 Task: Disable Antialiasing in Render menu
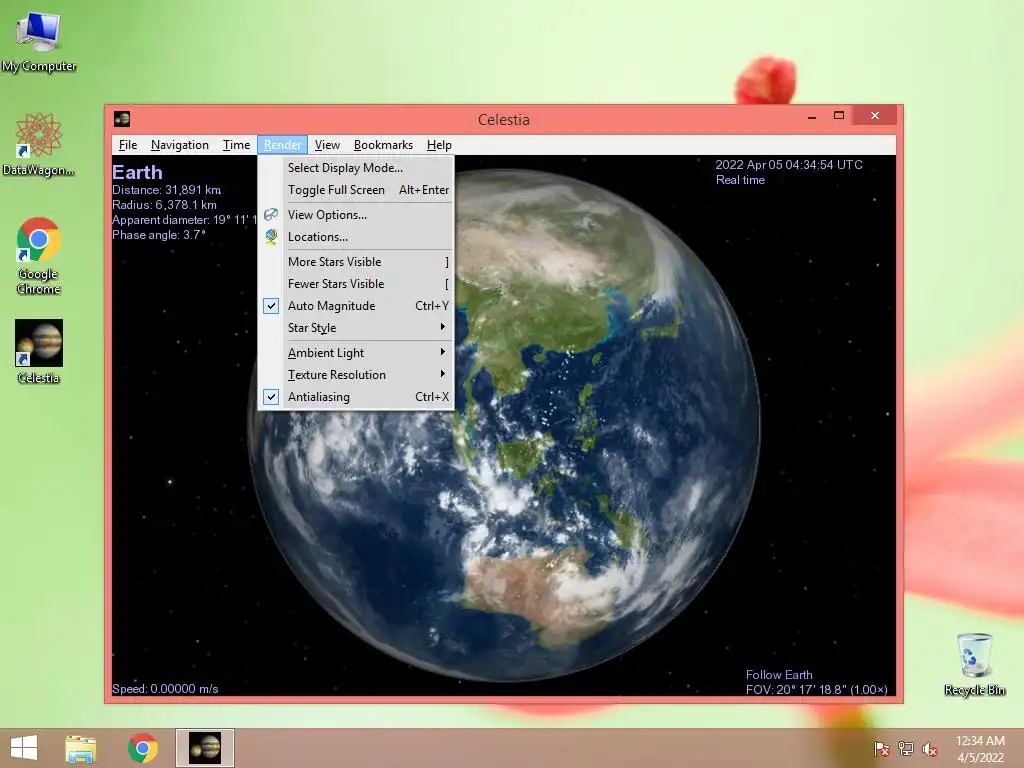pyautogui.click(x=355, y=396)
